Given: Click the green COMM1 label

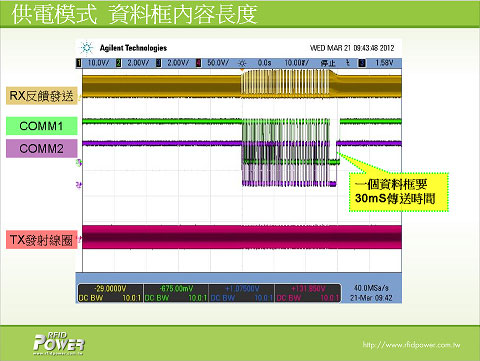Looking at the screenshot, I should click(42, 126).
